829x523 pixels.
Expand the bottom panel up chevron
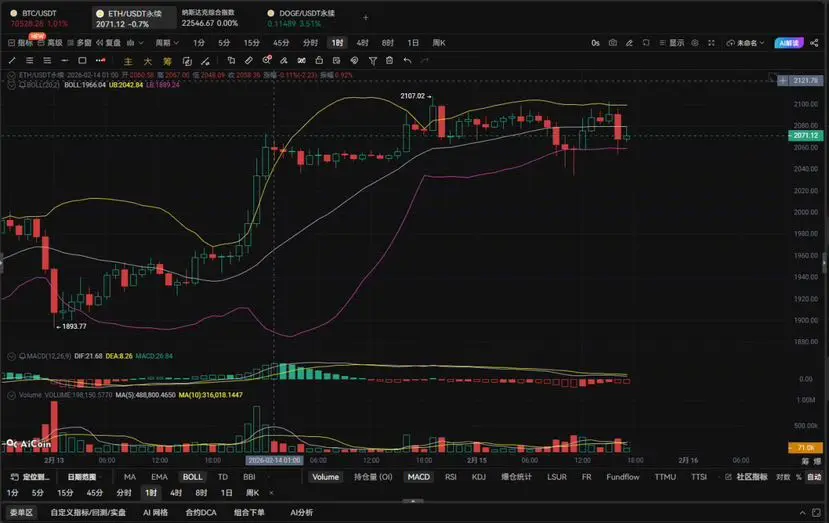click(802, 512)
